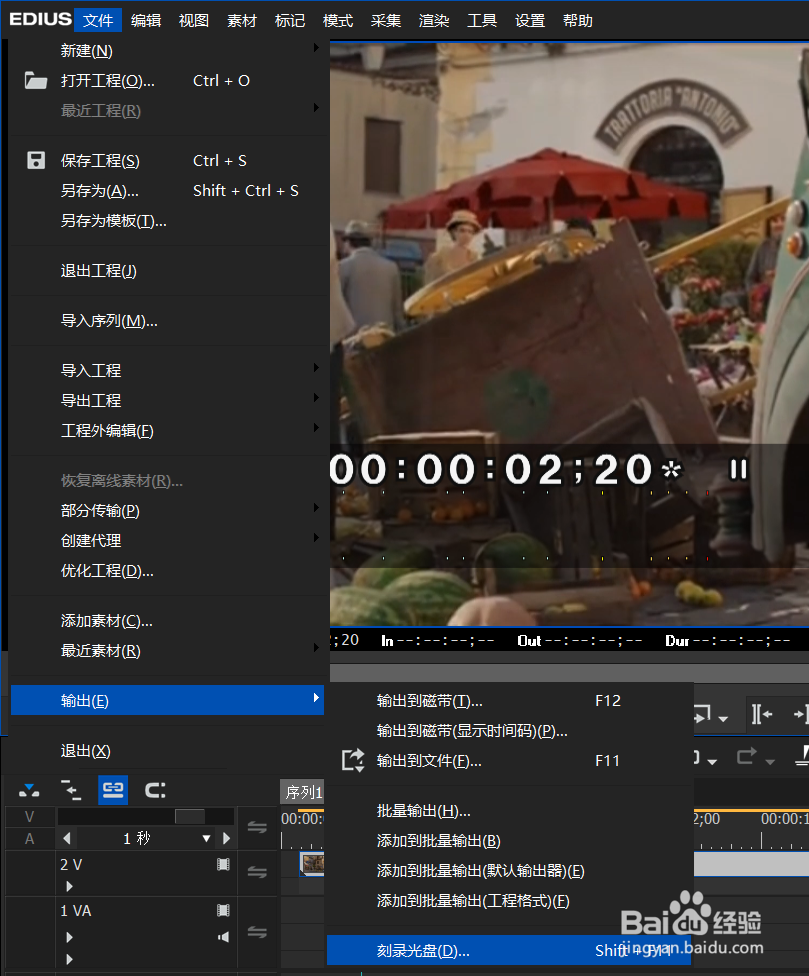
Task: Select the highlighted 输出(E) menu entry
Action: 167,700
